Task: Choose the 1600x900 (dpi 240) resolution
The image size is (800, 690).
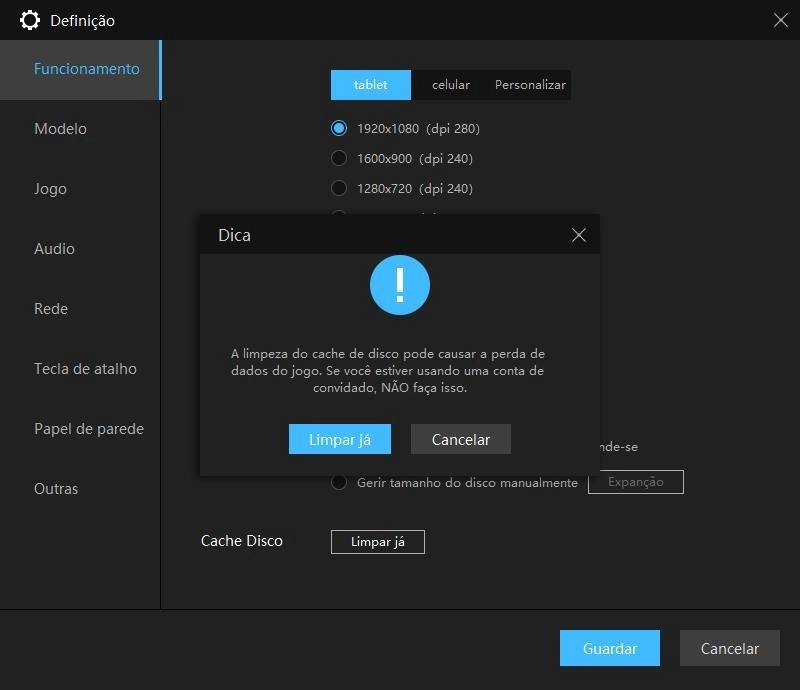Action: pos(339,158)
